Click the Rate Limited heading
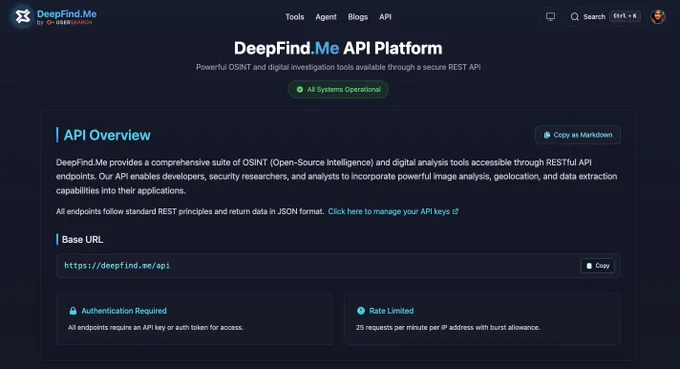Image resolution: width=680 pixels, height=369 pixels. click(391, 310)
